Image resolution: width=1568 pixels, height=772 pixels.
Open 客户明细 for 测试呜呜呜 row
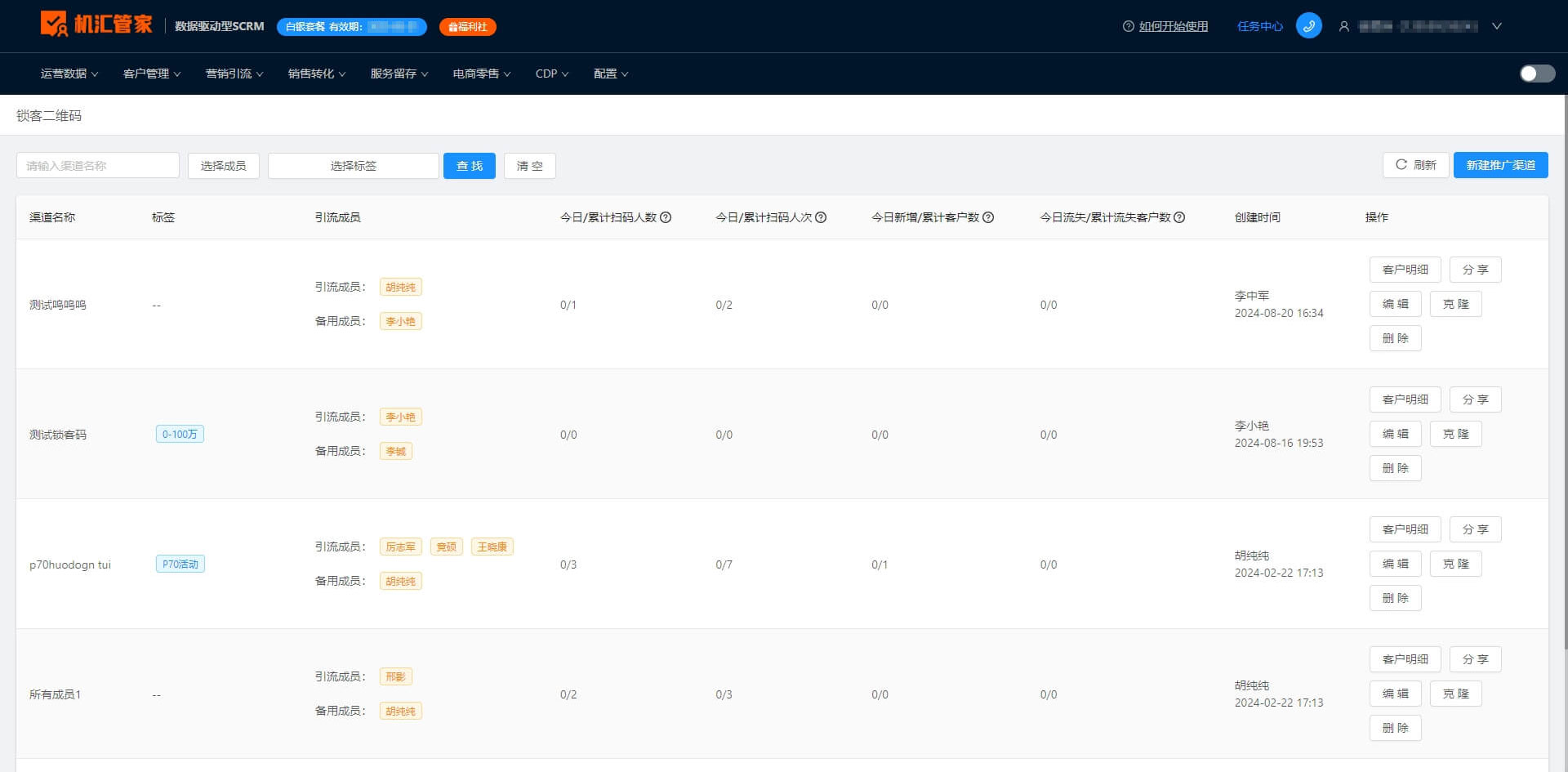[1405, 270]
